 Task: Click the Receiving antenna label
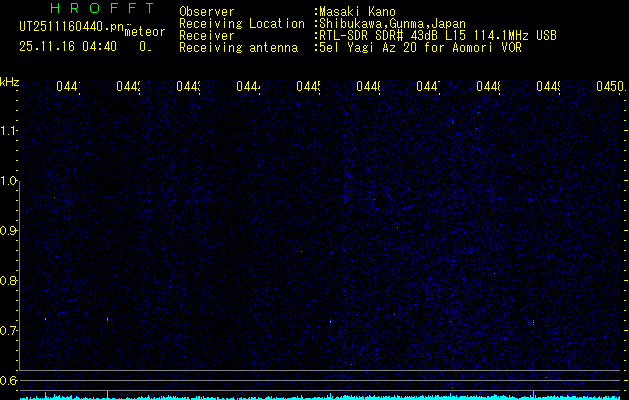239,48
